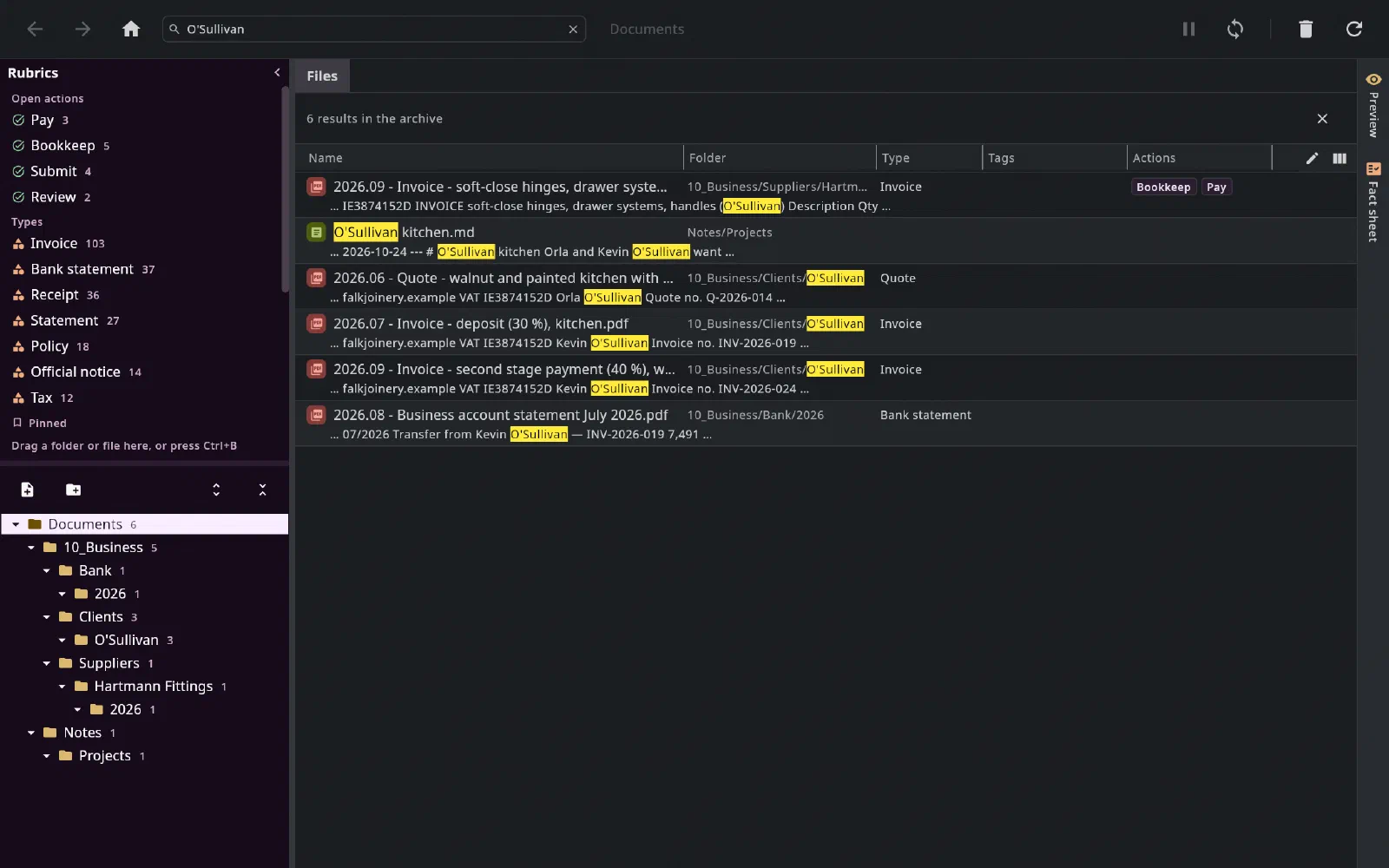The height and width of the screenshot is (868, 1389).
Task: Open the home view
Action: pyautogui.click(x=131, y=30)
